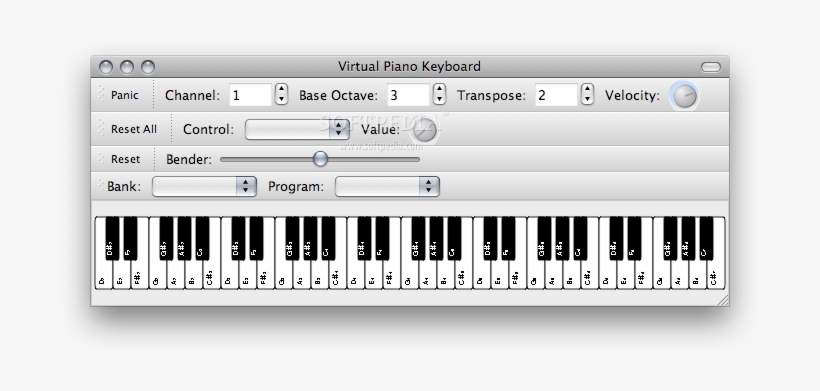Play the G#4 black key
Image resolution: width=820 pixels, height=391 pixels.
pos(418,238)
